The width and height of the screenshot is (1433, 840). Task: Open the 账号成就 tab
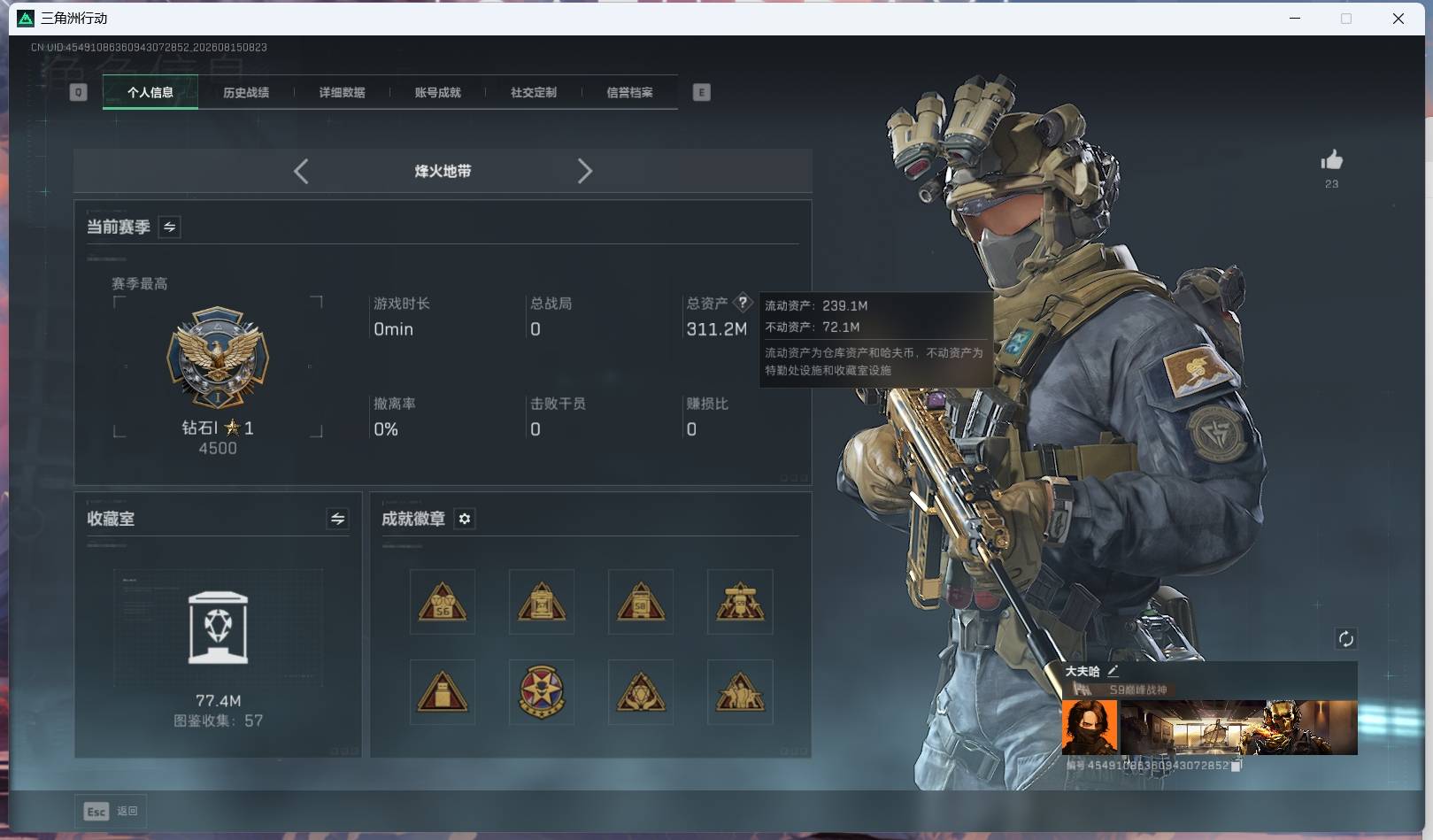click(437, 92)
